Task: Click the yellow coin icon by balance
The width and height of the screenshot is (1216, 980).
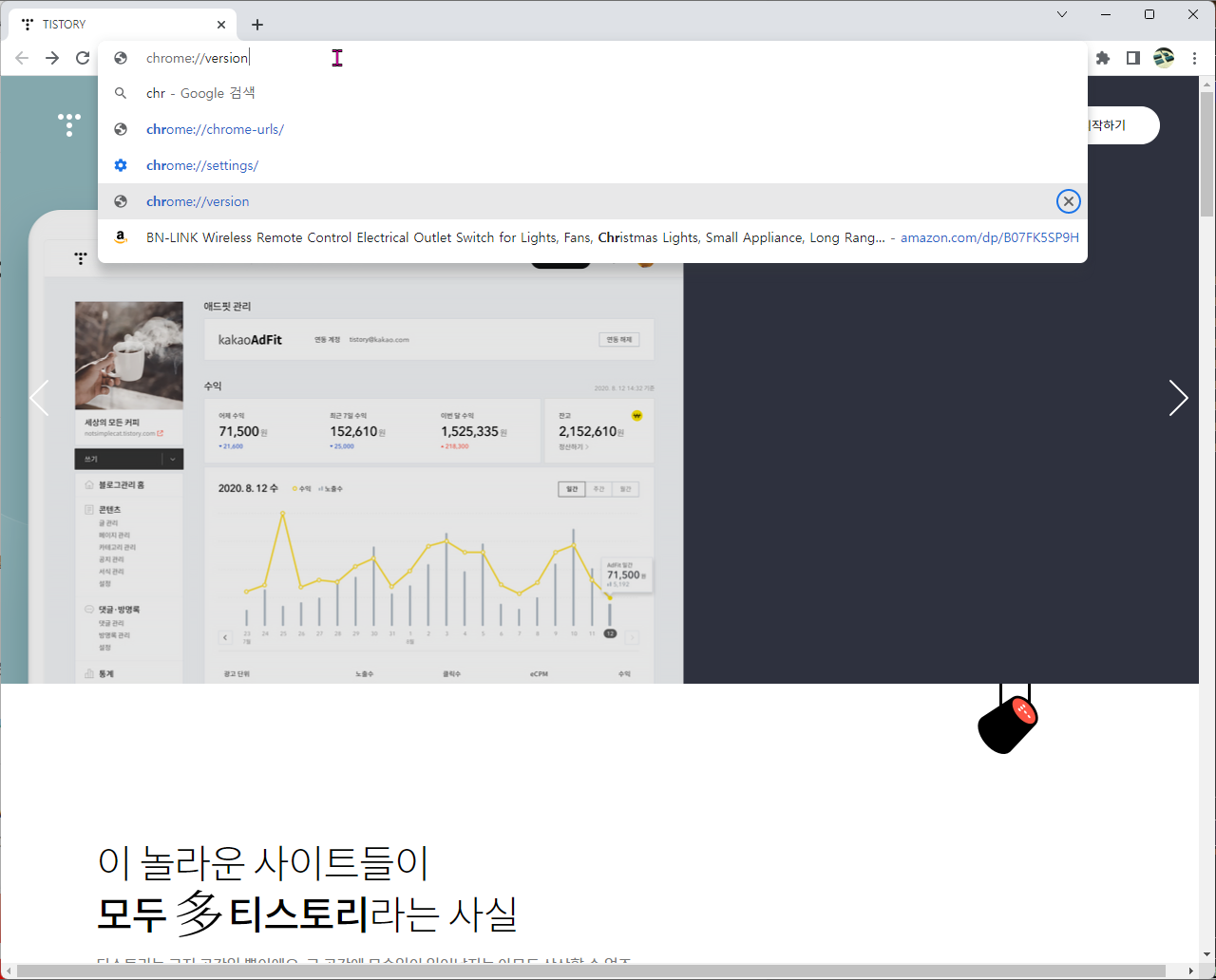Action: tap(637, 416)
